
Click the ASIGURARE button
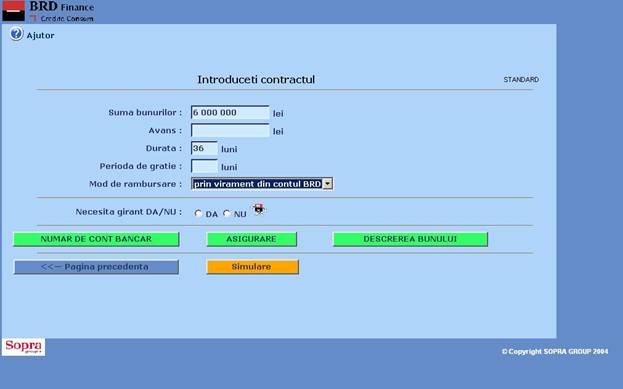(252, 239)
